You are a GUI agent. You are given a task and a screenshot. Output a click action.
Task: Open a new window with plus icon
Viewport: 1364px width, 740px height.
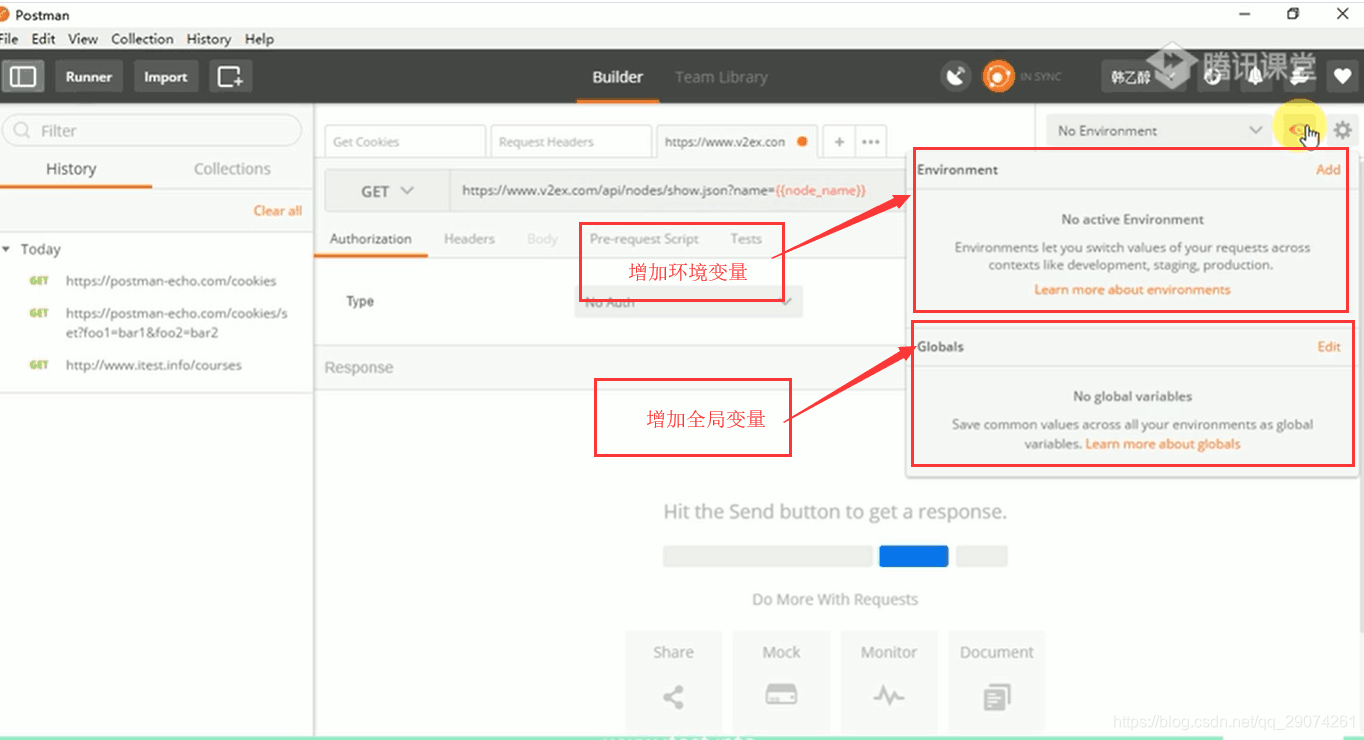point(230,77)
